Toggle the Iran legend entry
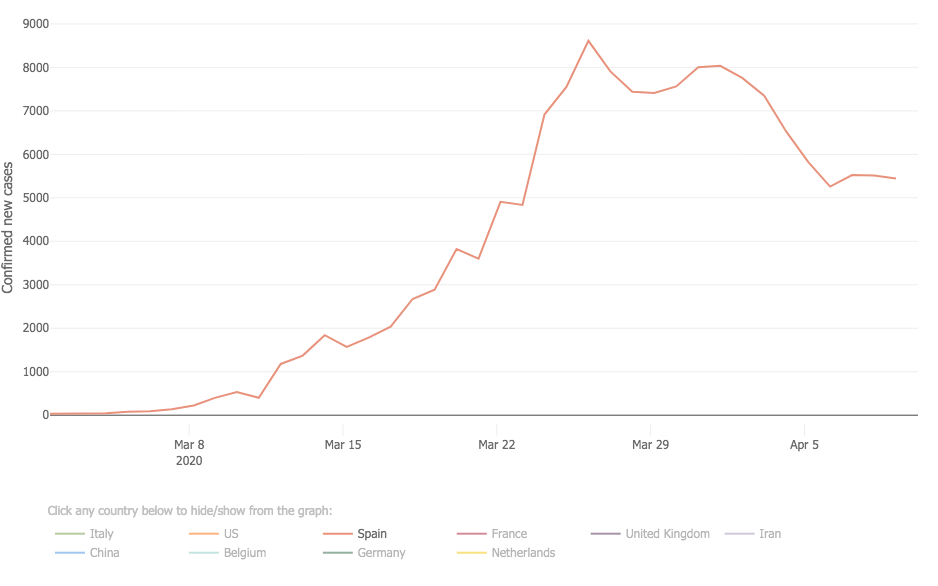This screenshot has width=938, height=586. (x=769, y=534)
